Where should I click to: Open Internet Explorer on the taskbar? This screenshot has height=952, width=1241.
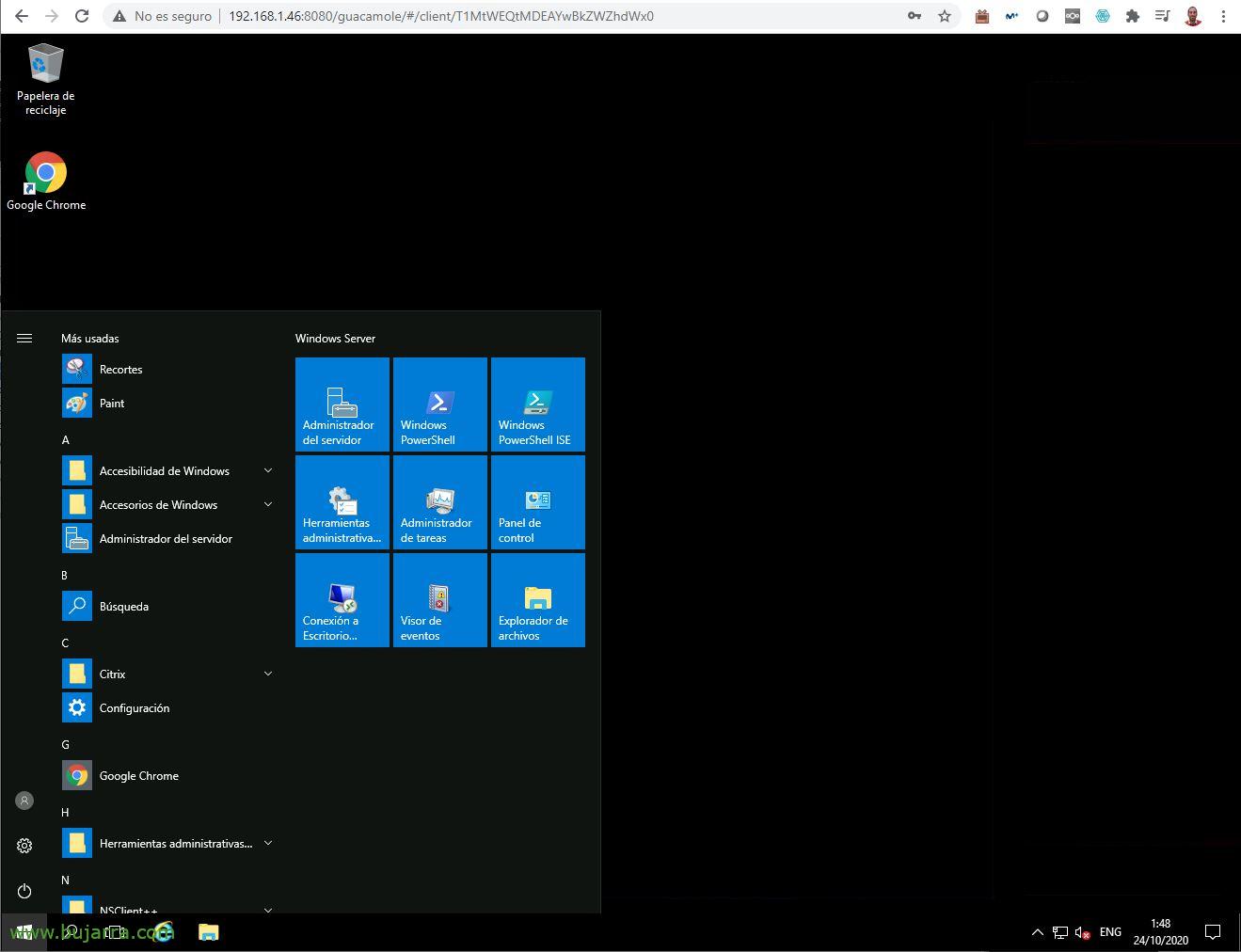163,932
